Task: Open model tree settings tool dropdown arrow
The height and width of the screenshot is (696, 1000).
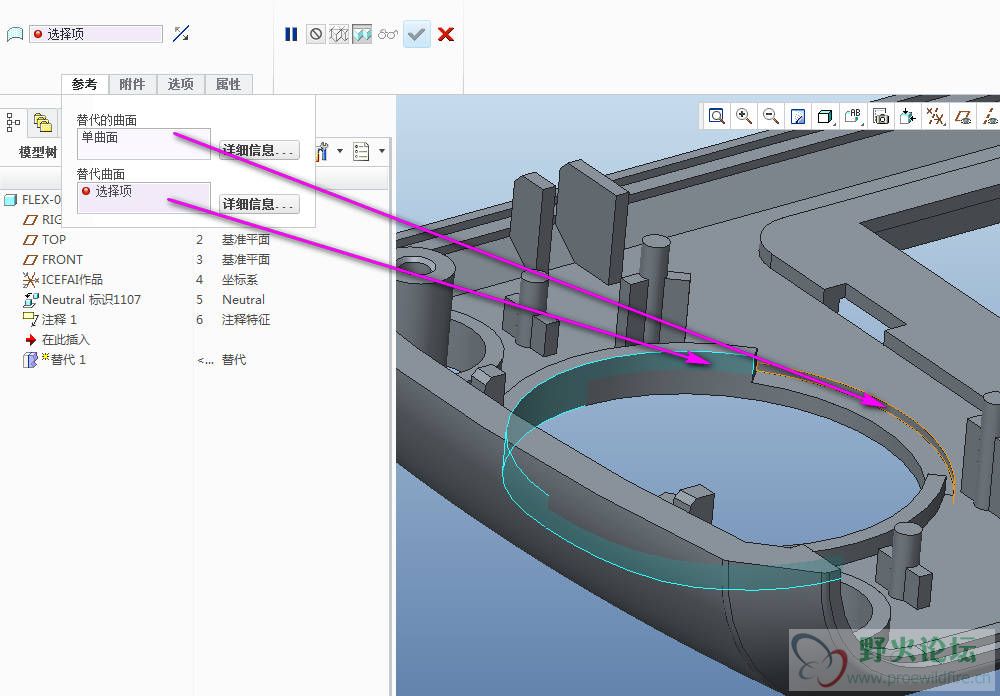Action: coord(340,152)
